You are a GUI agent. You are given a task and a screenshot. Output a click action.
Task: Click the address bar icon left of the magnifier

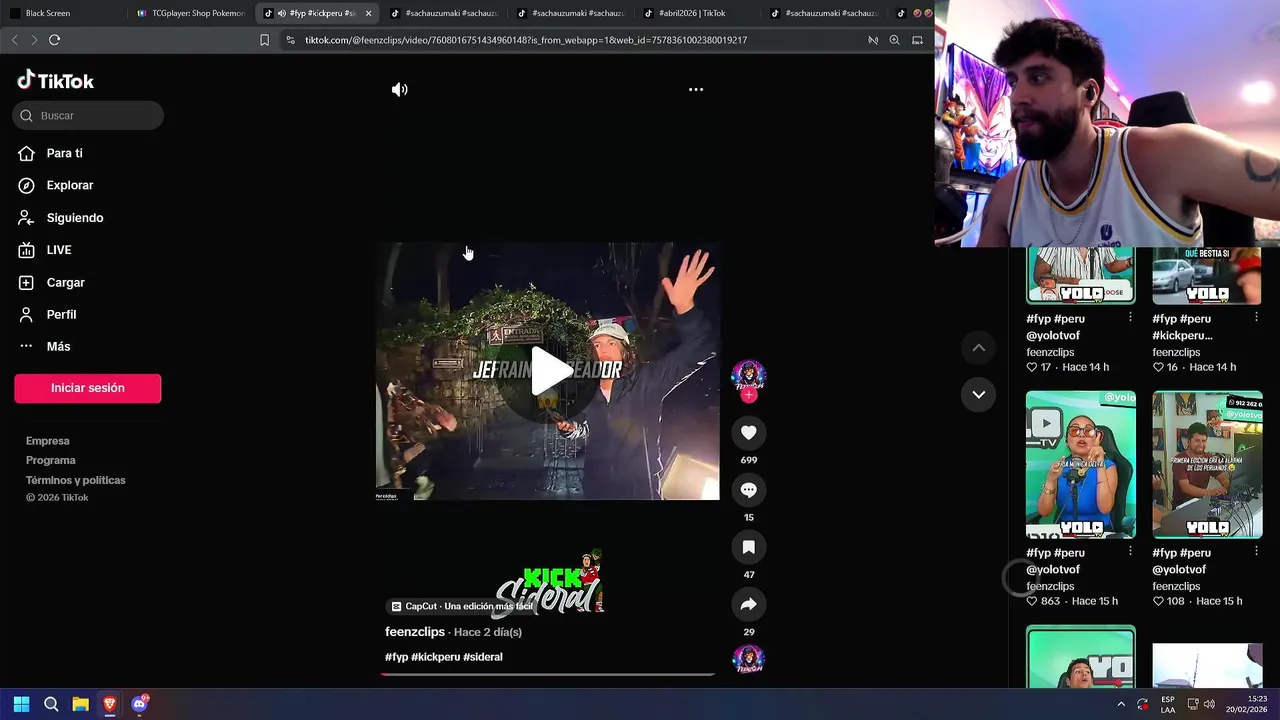(873, 40)
